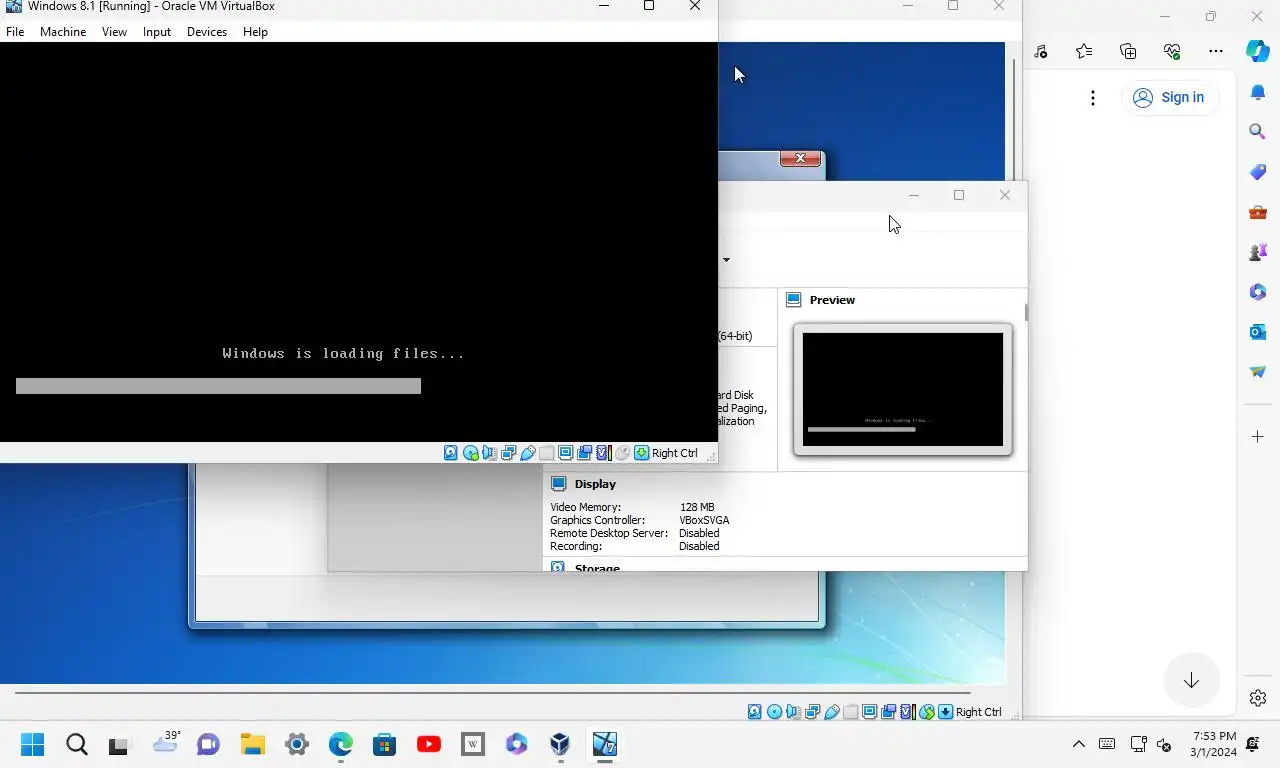Open notifications bell in Edge sidebar

[x=1258, y=93]
